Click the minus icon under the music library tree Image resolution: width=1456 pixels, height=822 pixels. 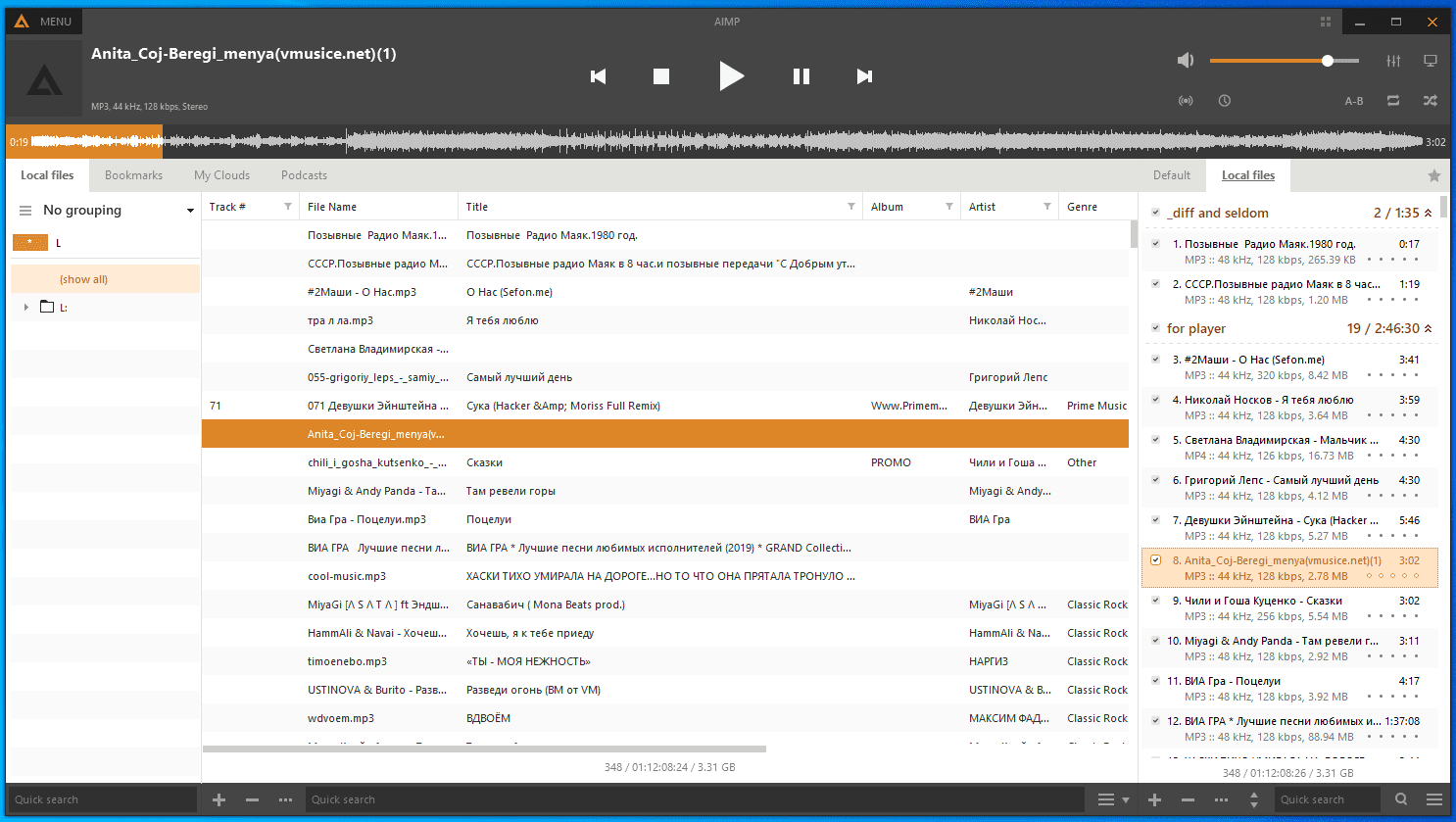[252, 800]
